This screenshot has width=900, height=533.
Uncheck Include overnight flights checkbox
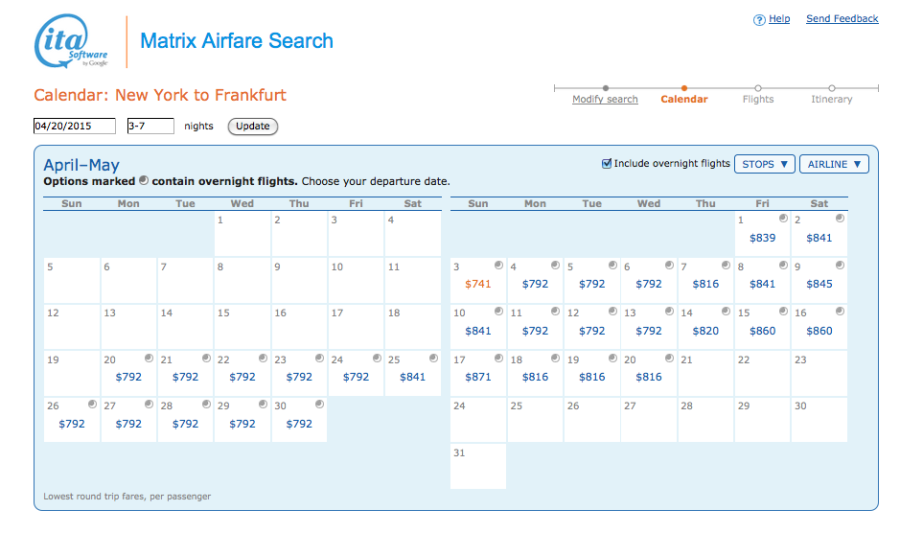607,164
